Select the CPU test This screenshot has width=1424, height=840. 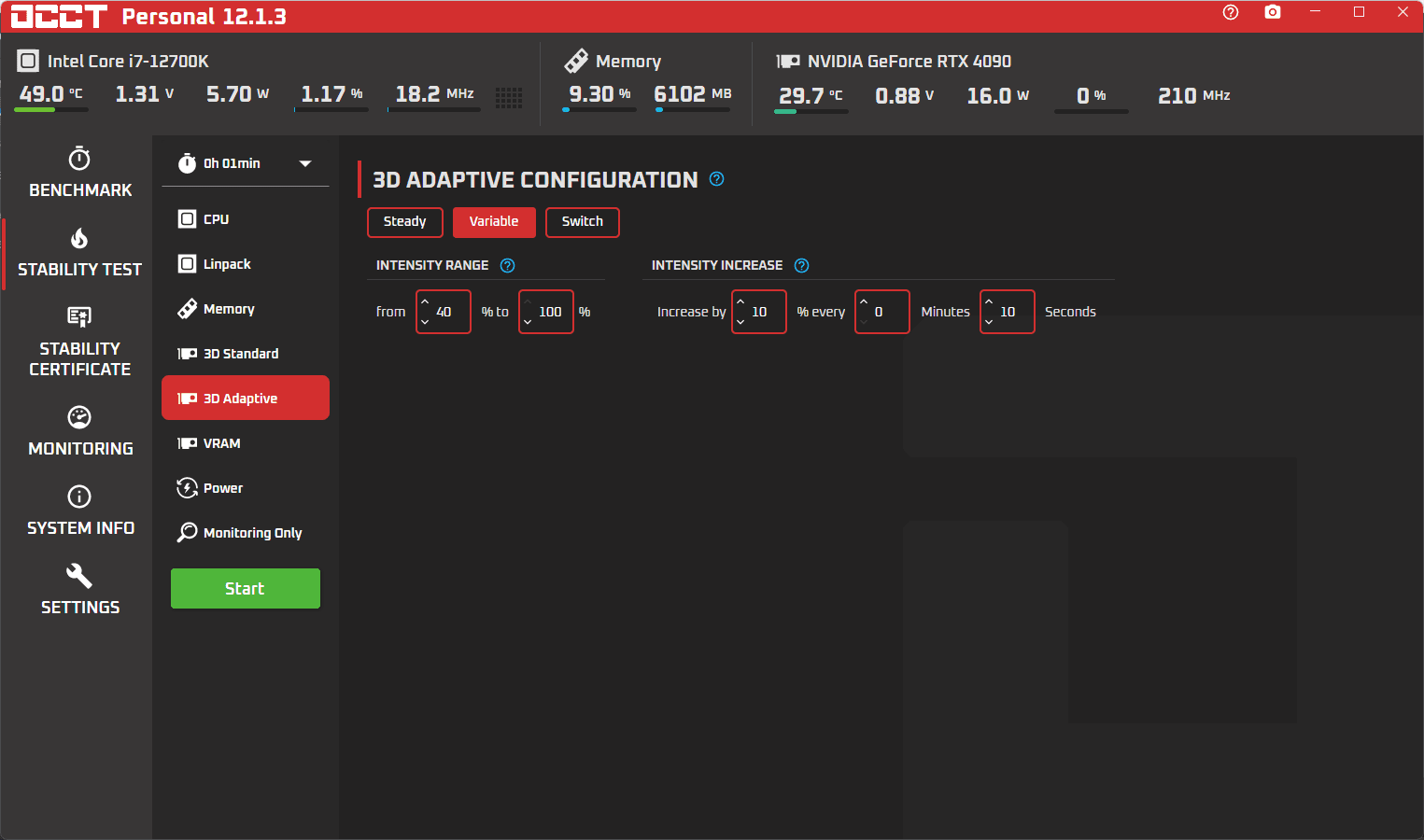click(246, 219)
